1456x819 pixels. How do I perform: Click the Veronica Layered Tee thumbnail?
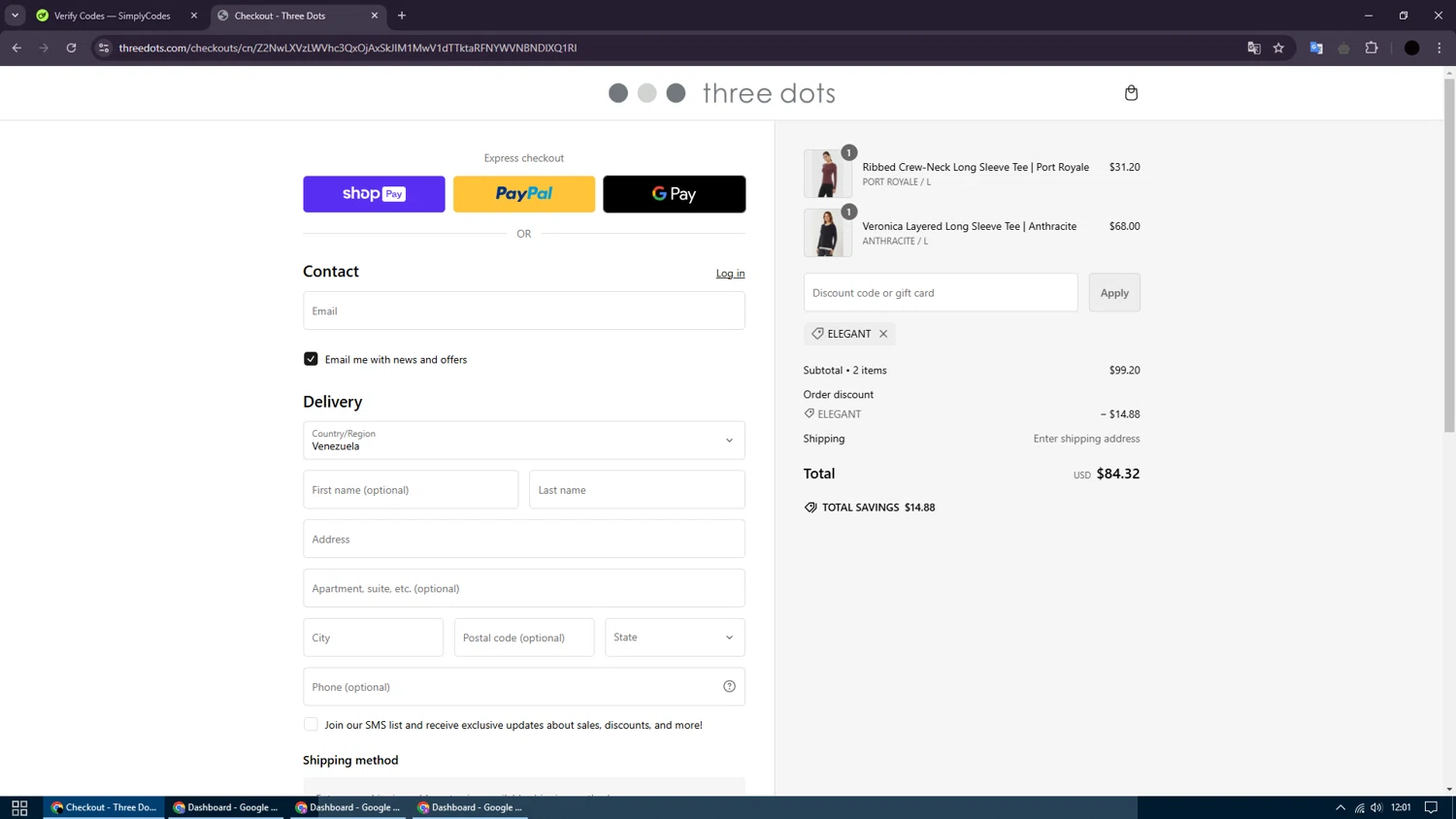coord(827,233)
